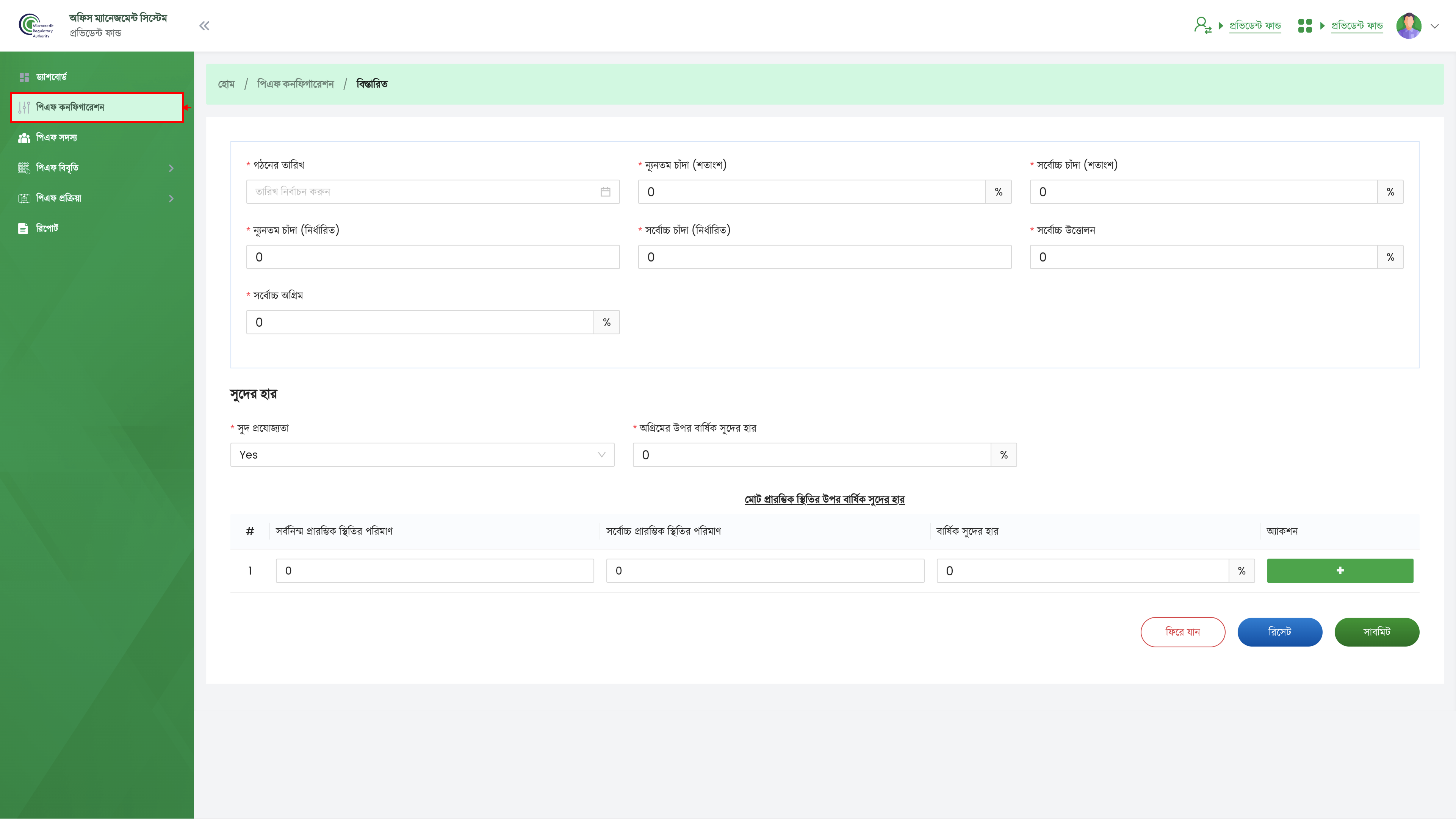The height and width of the screenshot is (819, 1456).
Task: Open পিএফ সদস্য menu item
Action: 97,137
